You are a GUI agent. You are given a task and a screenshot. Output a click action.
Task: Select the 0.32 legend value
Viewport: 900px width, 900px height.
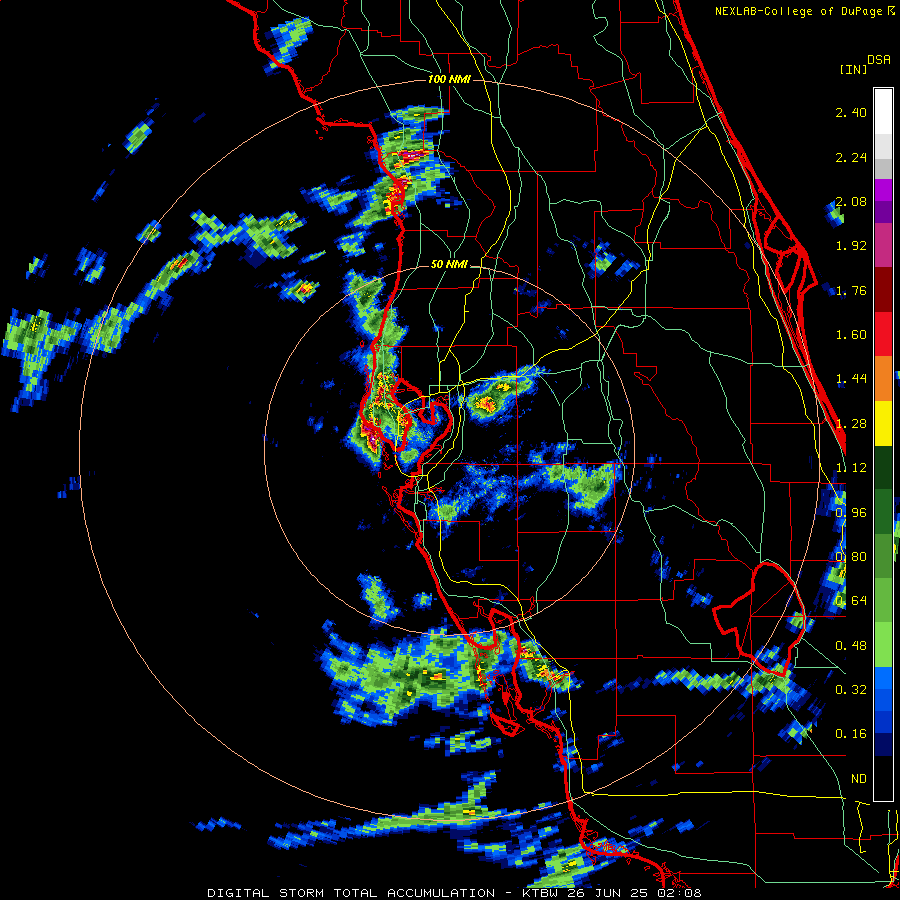851,690
